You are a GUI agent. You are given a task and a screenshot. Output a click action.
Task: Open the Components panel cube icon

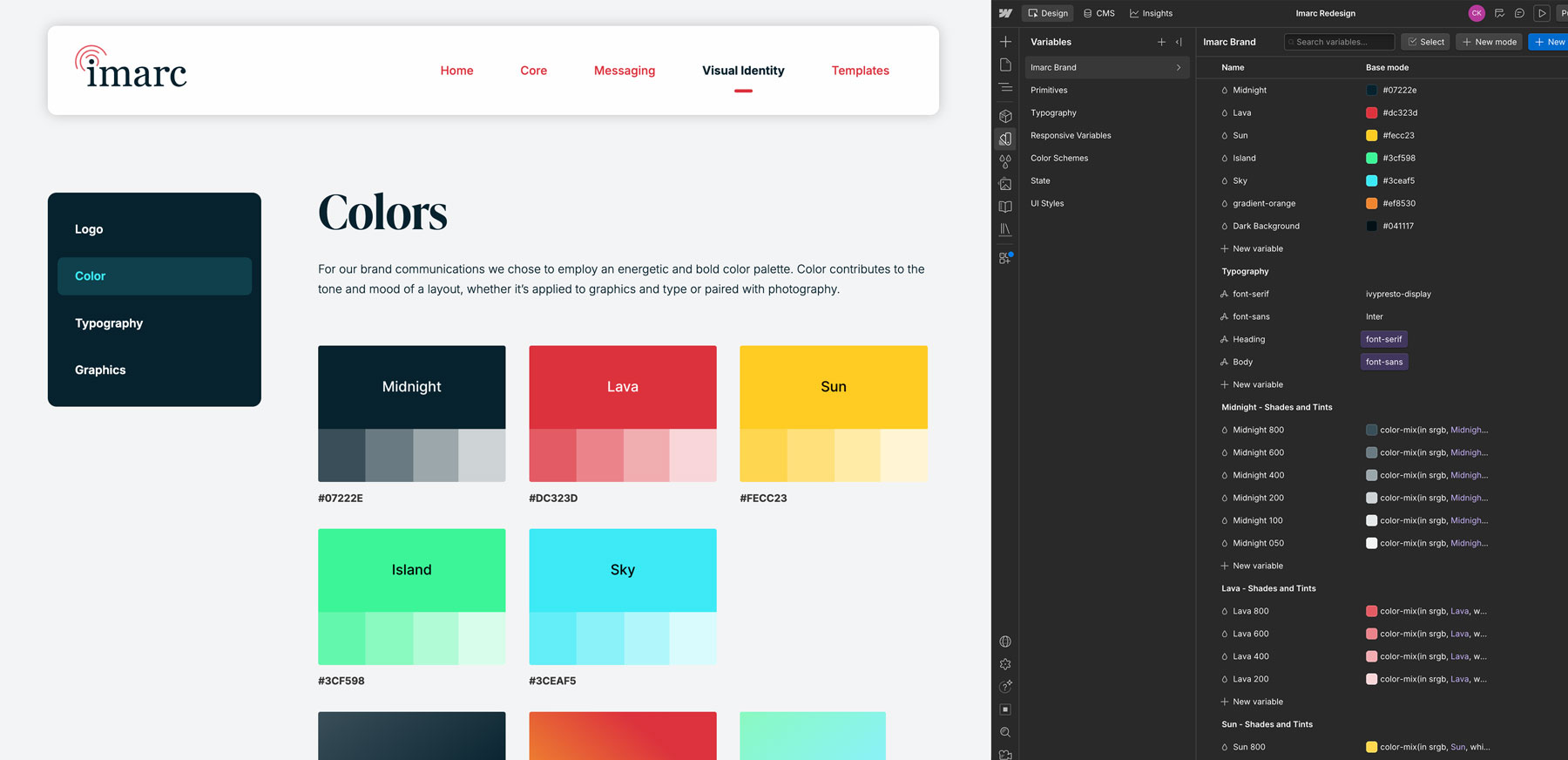click(x=1005, y=116)
